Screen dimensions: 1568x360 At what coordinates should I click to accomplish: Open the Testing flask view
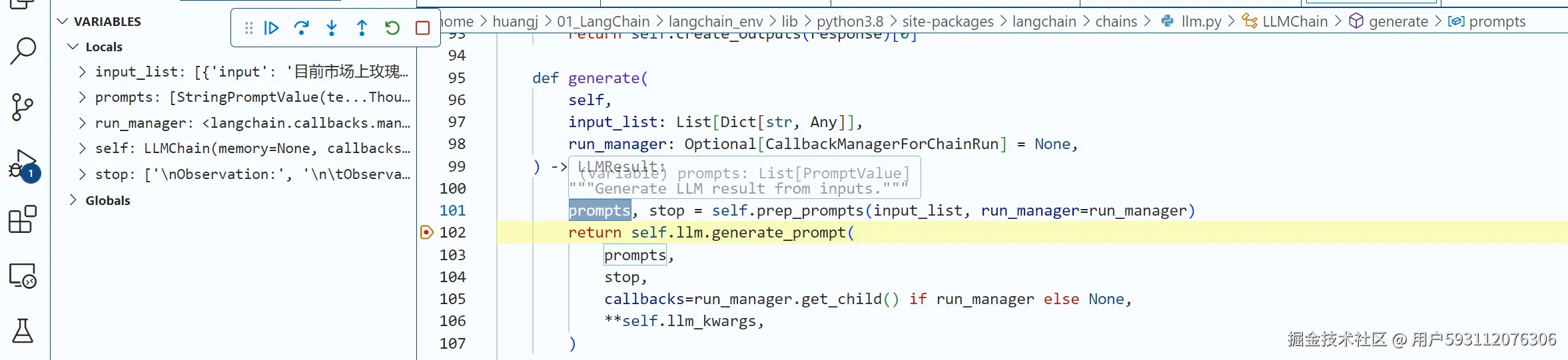coord(23,331)
